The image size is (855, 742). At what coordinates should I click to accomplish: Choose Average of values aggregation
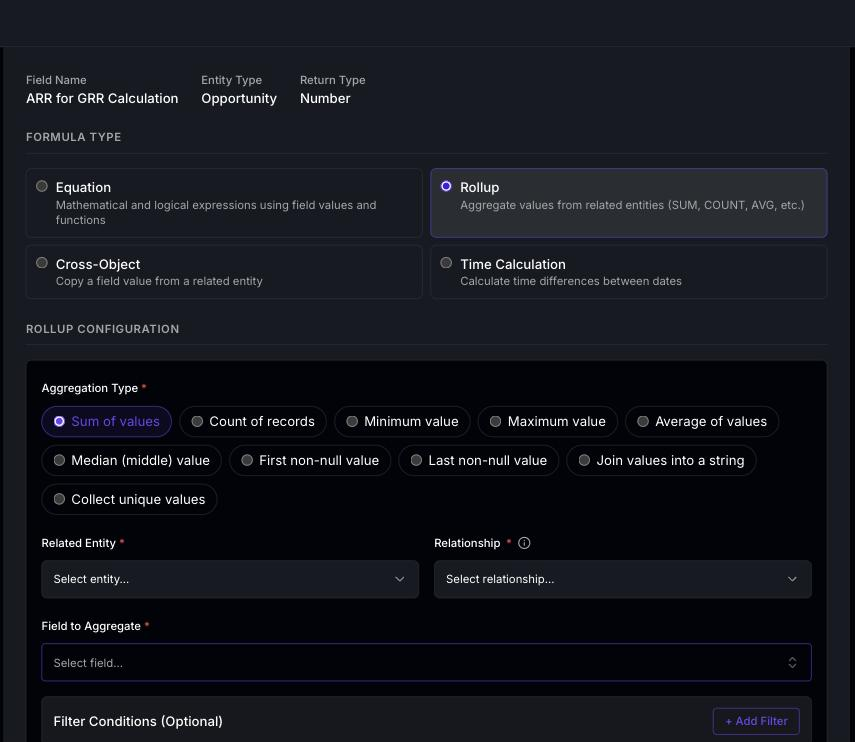coord(702,421)
